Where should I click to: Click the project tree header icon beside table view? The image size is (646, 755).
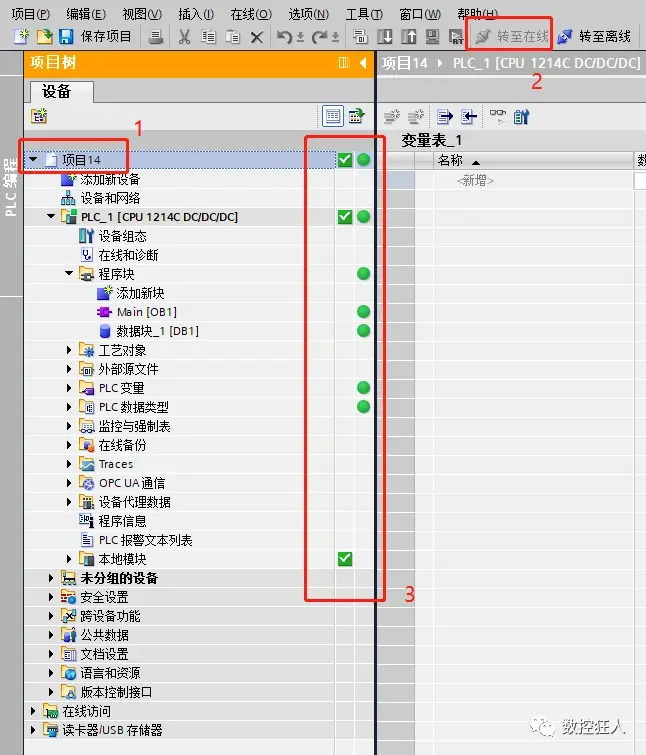pyautogui.click(x=356, y=116)
